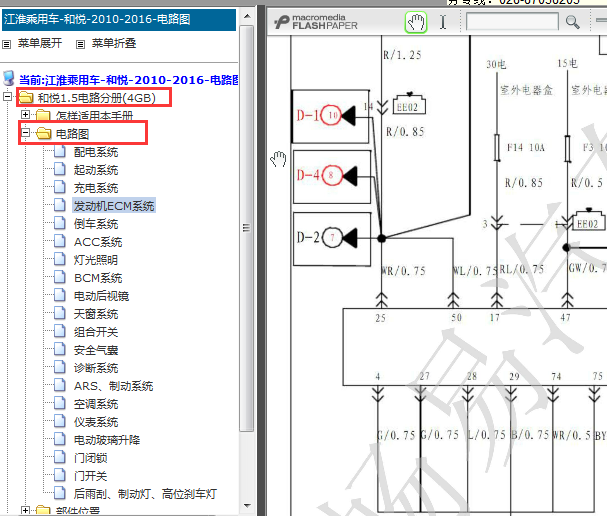Click the page icon beside 仪表系统

click(60, 421)
